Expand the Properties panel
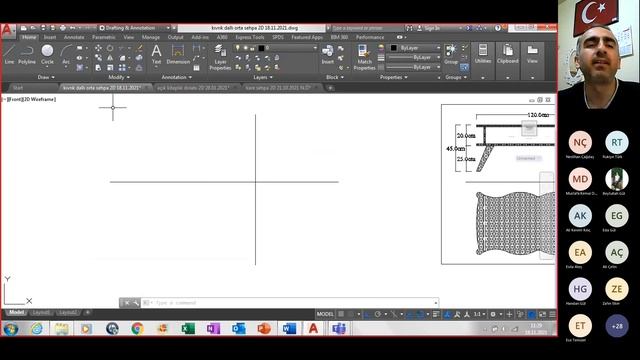The image size is (640, 360). coord(393,77)
